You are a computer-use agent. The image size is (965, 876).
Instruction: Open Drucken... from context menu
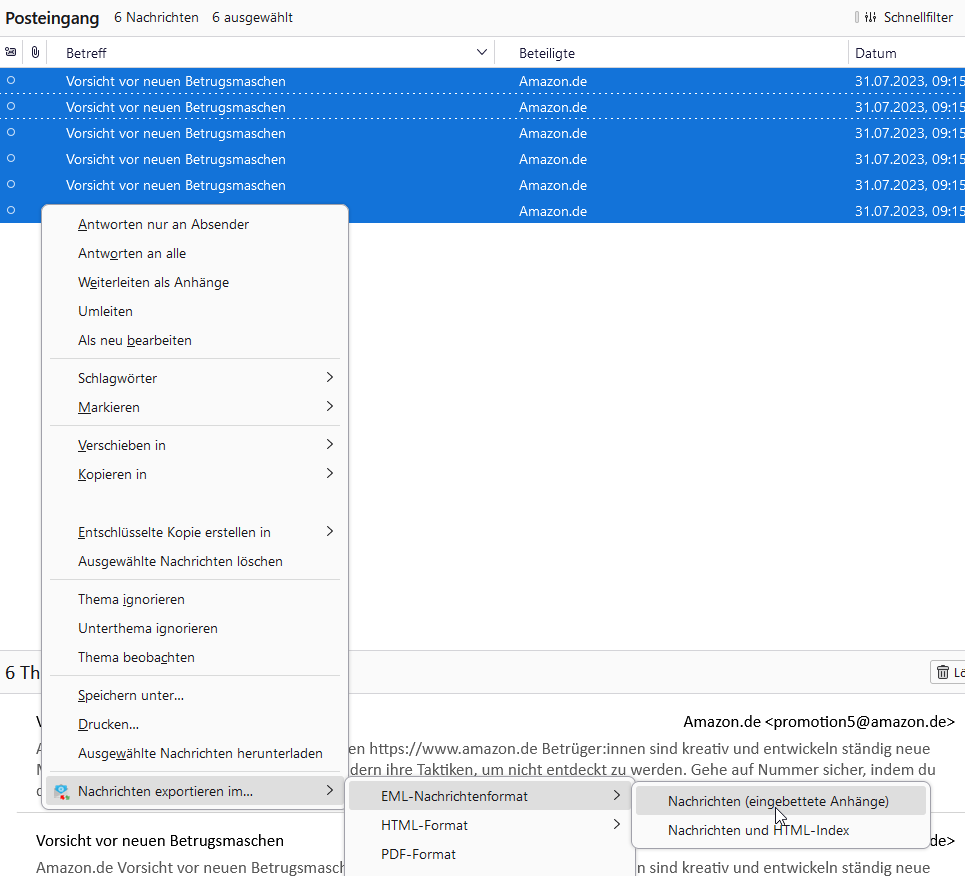pos(108,724)
